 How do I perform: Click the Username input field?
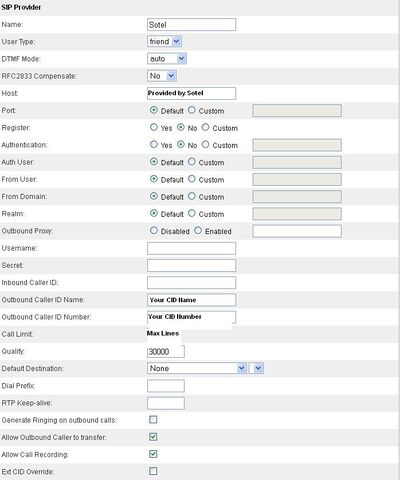click(191, 248)
